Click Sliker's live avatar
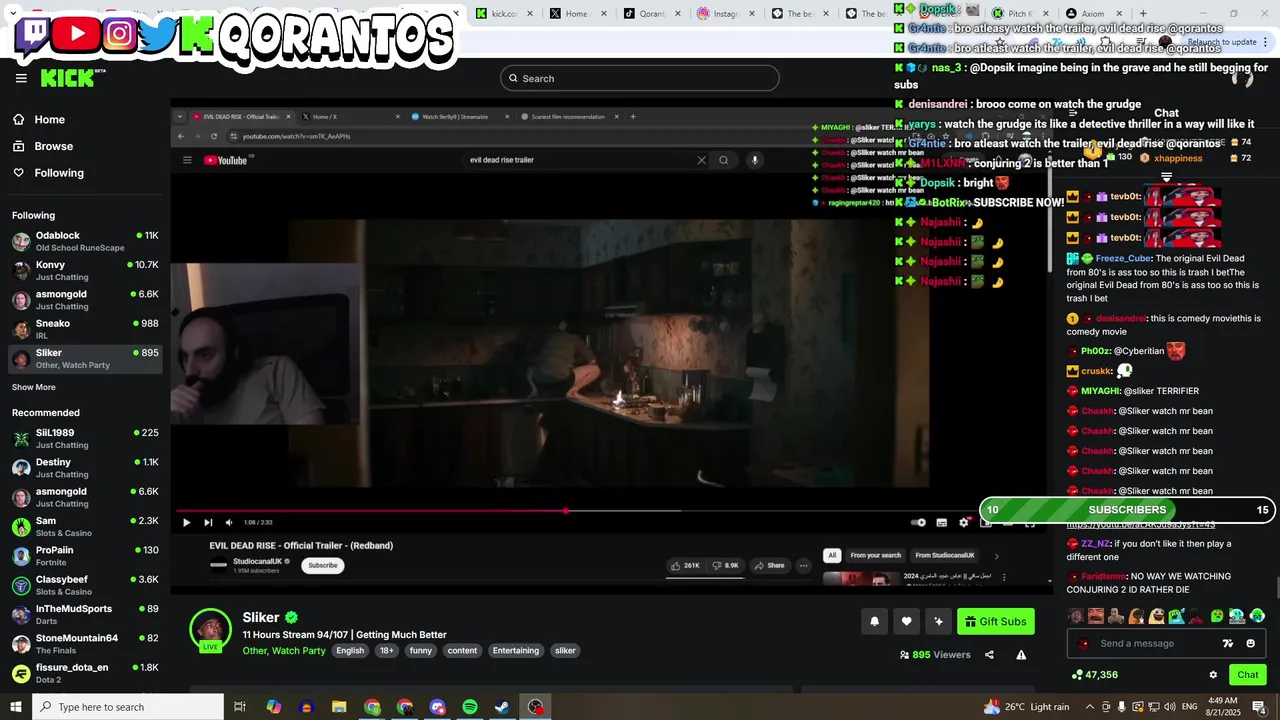This screenshot has width=1280, height=720. coord(210,630)
